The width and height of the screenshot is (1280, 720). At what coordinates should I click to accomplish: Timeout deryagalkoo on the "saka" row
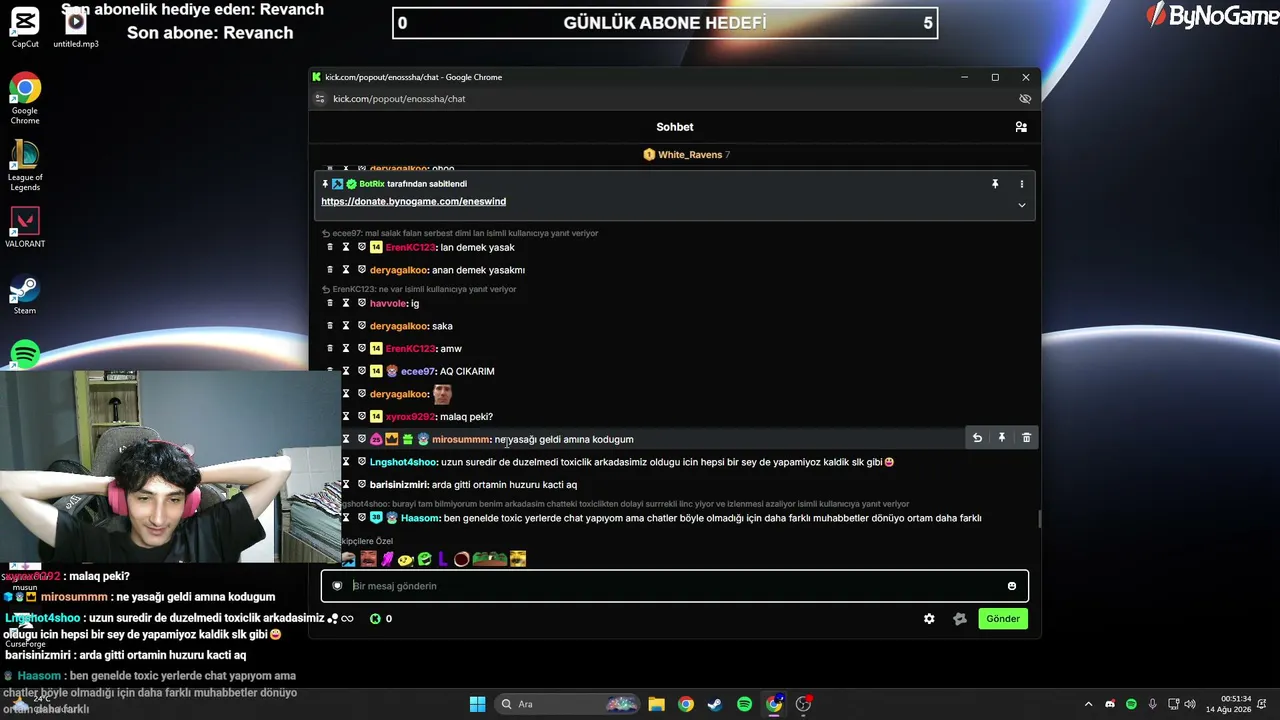346,326
